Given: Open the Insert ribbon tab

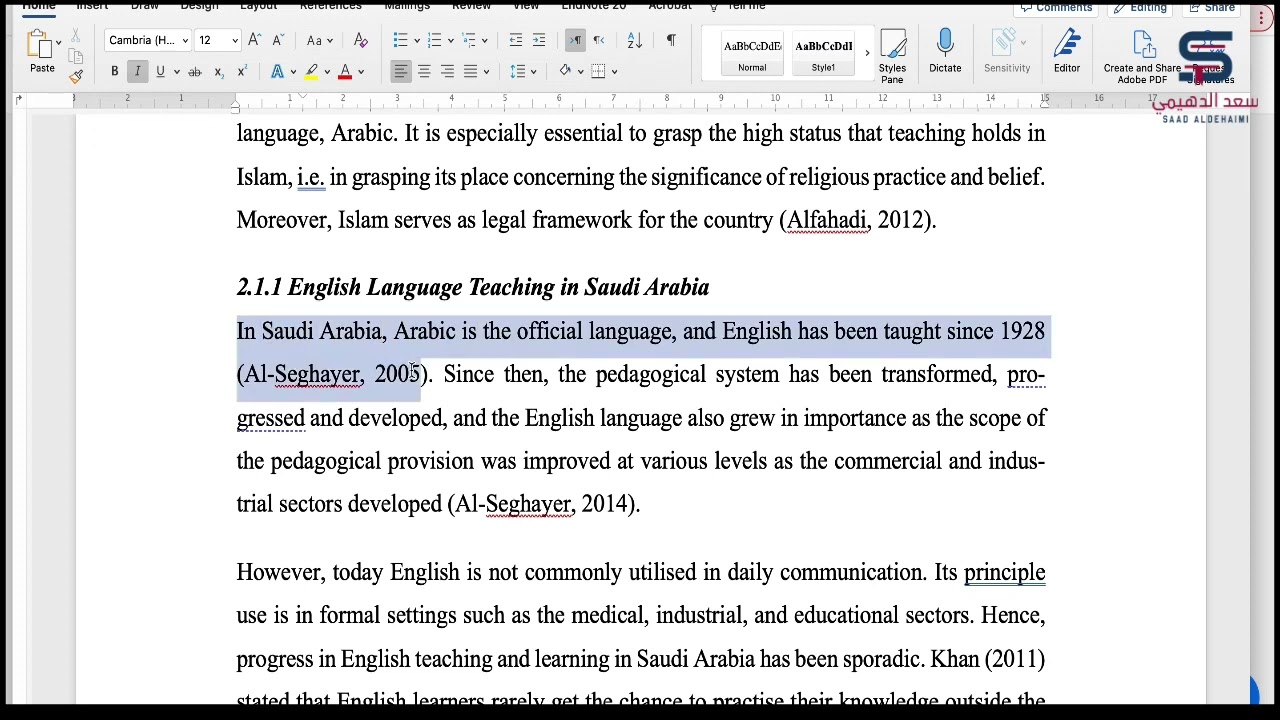Looking at the screenshot, I should (92, 6).
